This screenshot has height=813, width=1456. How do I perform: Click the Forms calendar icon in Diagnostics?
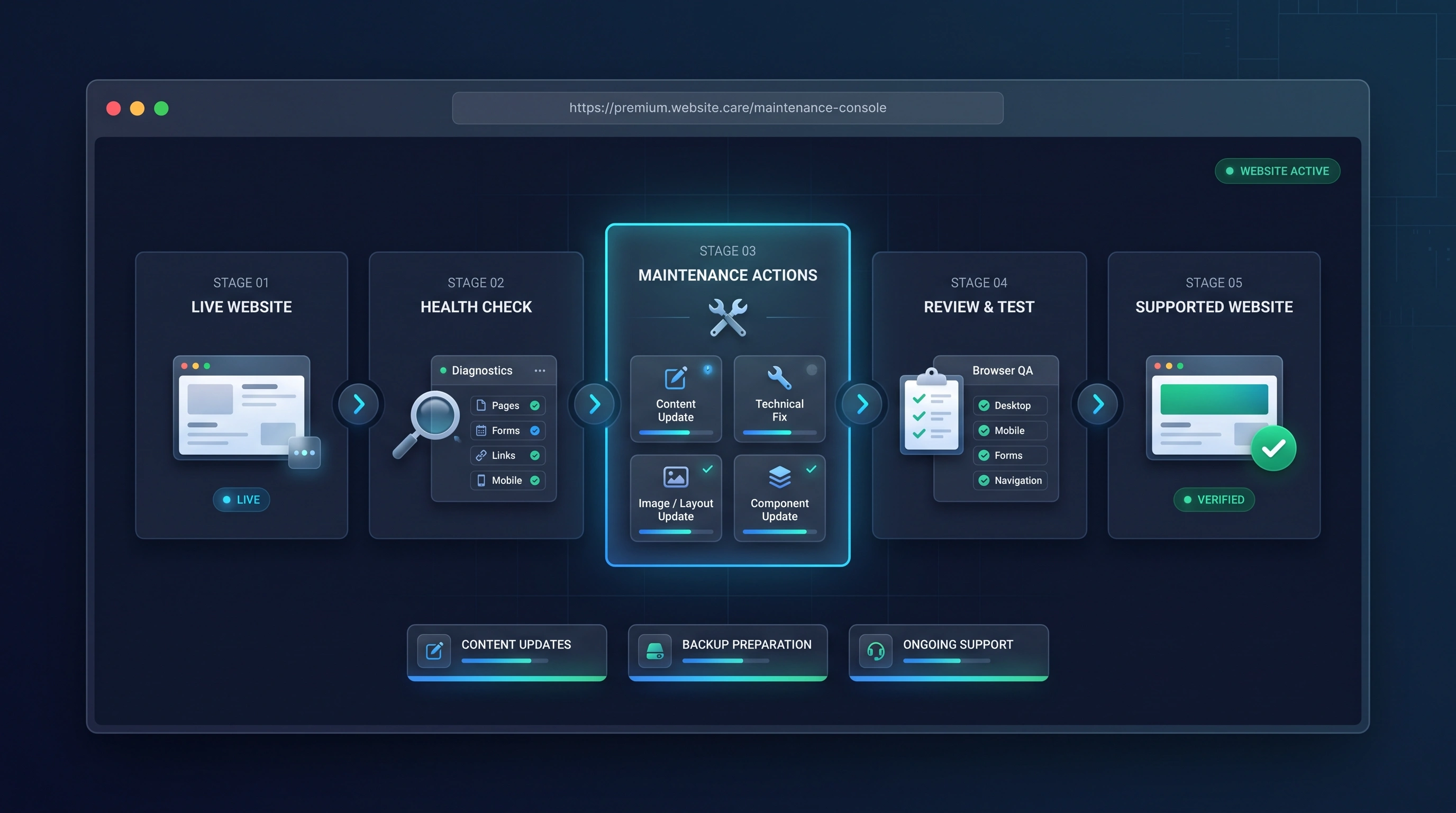click(x=481, y=430)
